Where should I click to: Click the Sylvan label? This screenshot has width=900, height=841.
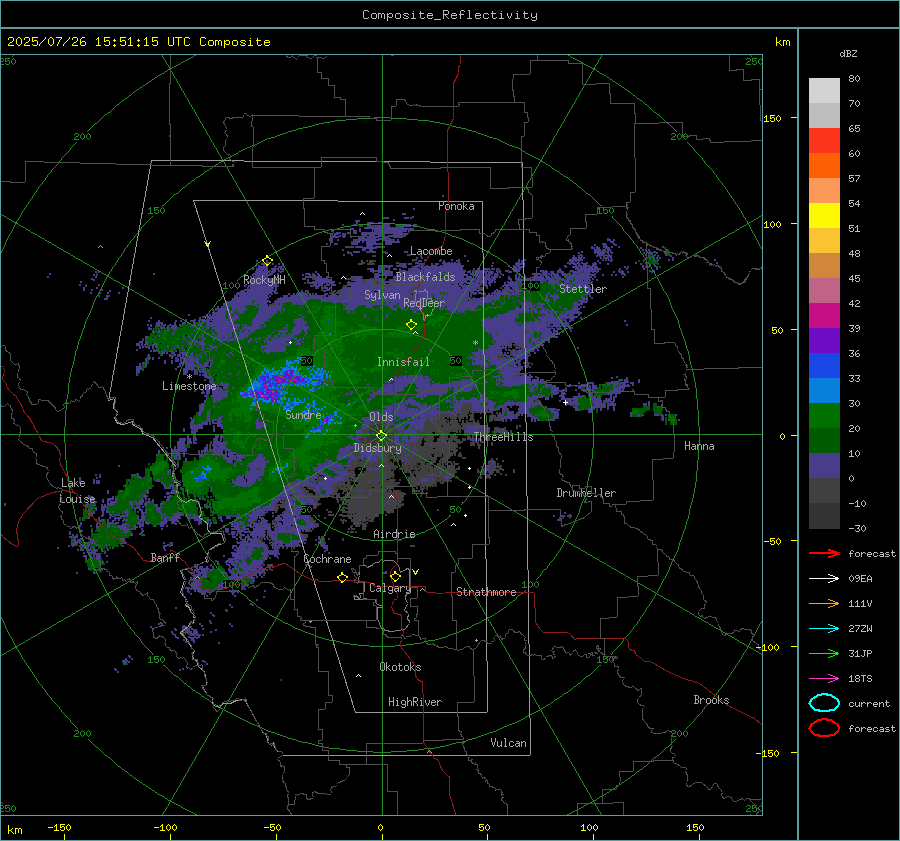point(382,295)
